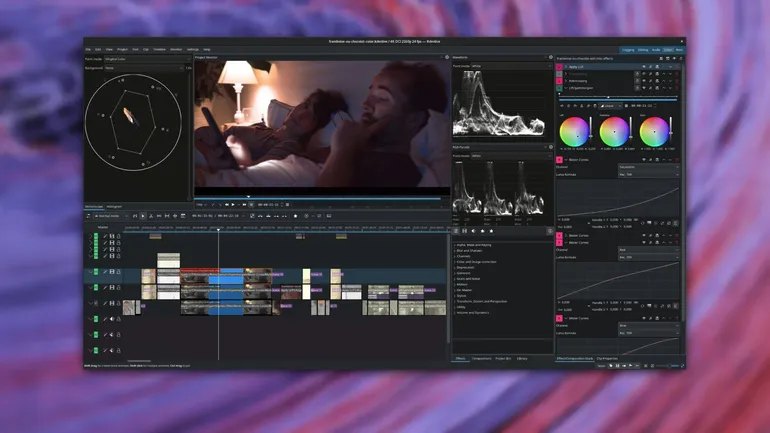Screen dimensions: 770x433
Task: Select the spacer tool in timeline toolbar
Action: (x=159, y=216)
